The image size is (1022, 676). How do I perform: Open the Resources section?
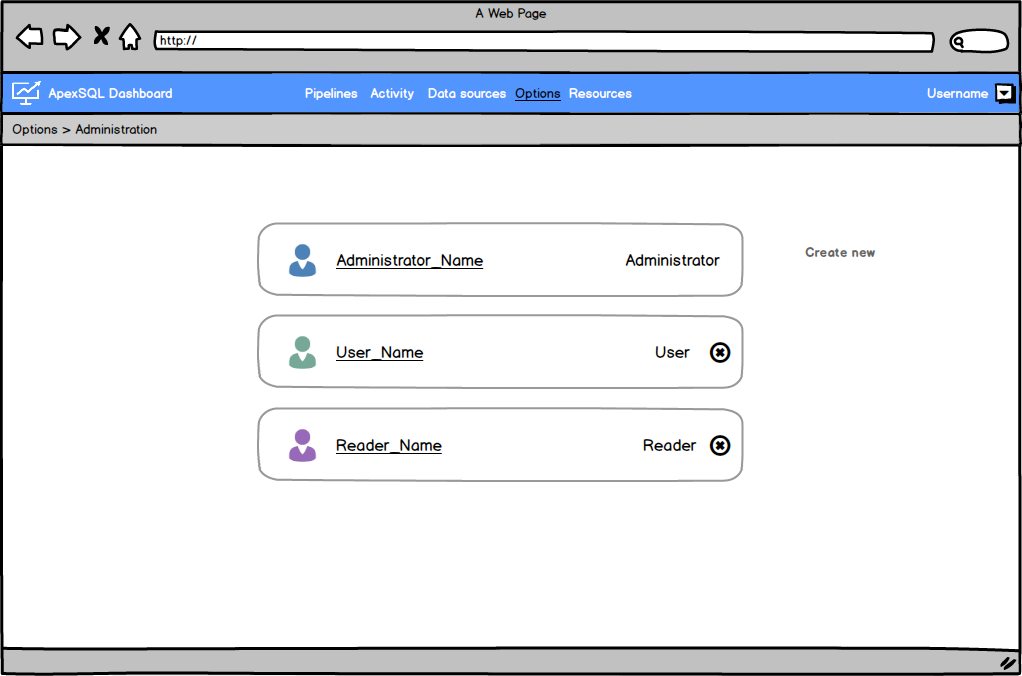click(x=600, y=93)
